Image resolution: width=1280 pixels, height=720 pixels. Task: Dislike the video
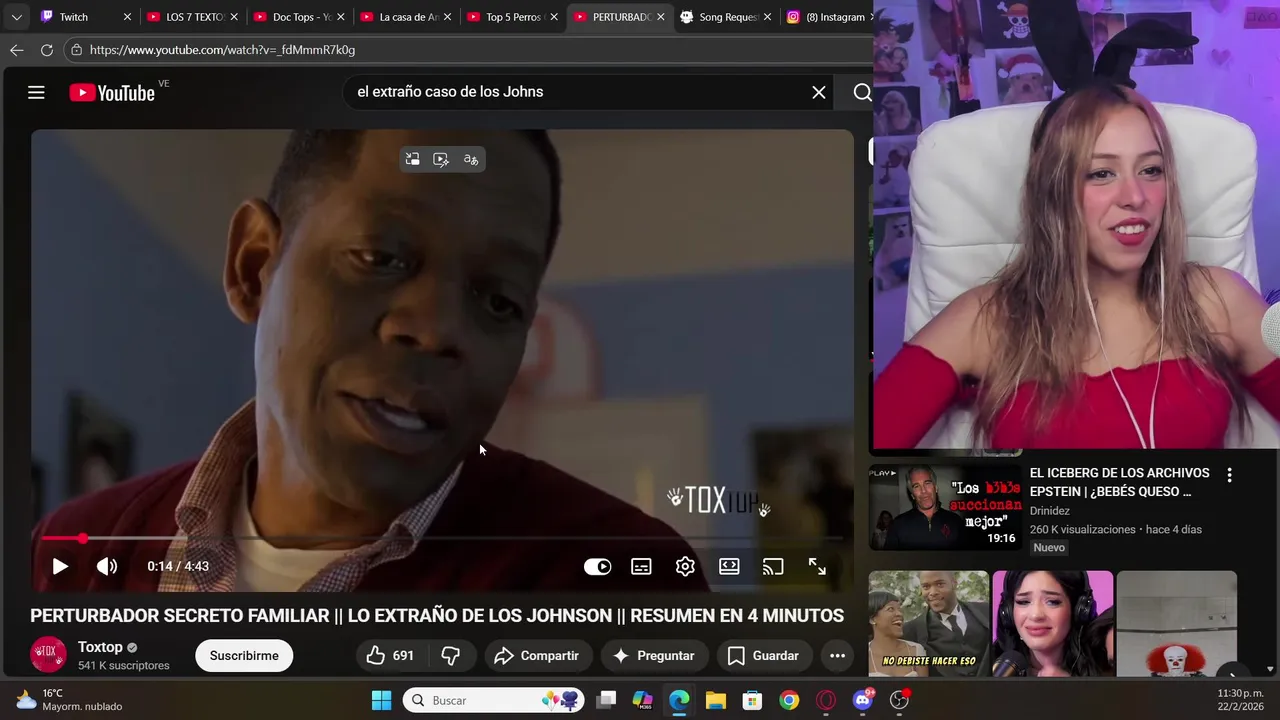[451, 656]
